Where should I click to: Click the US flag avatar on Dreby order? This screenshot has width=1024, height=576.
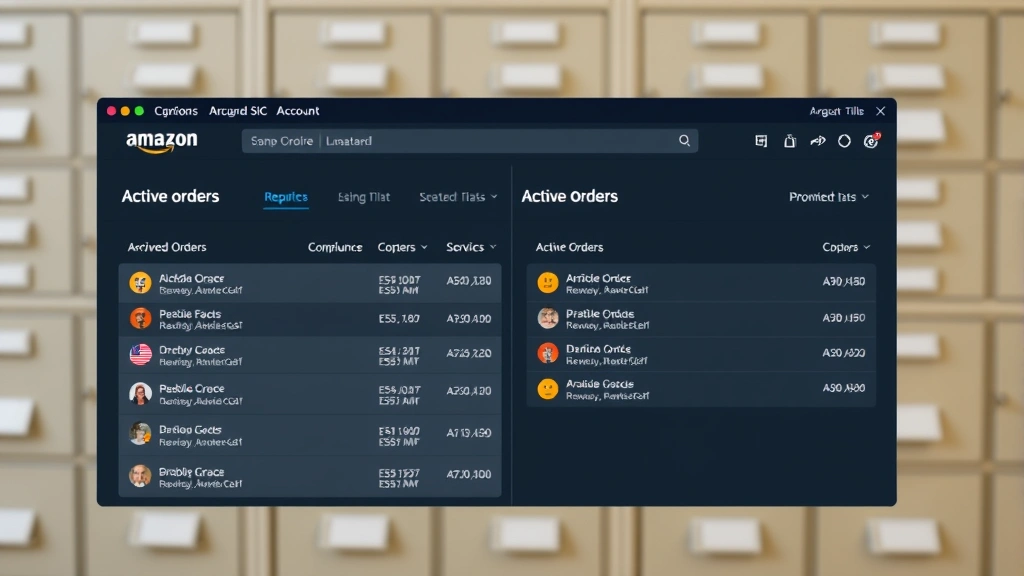click(138, 355)
